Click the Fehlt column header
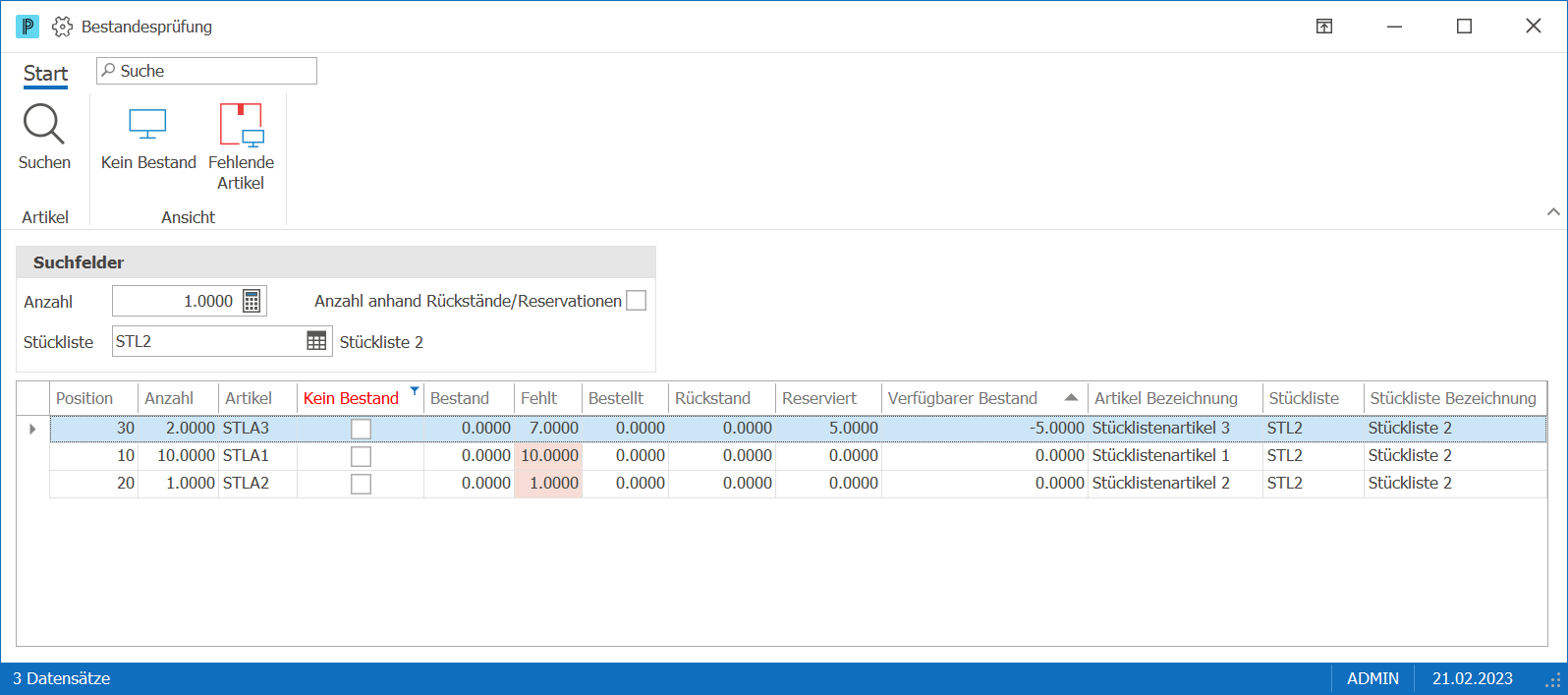Image resolution: width=1568 pixels, height=695 pixels. (x=548, y=398)
